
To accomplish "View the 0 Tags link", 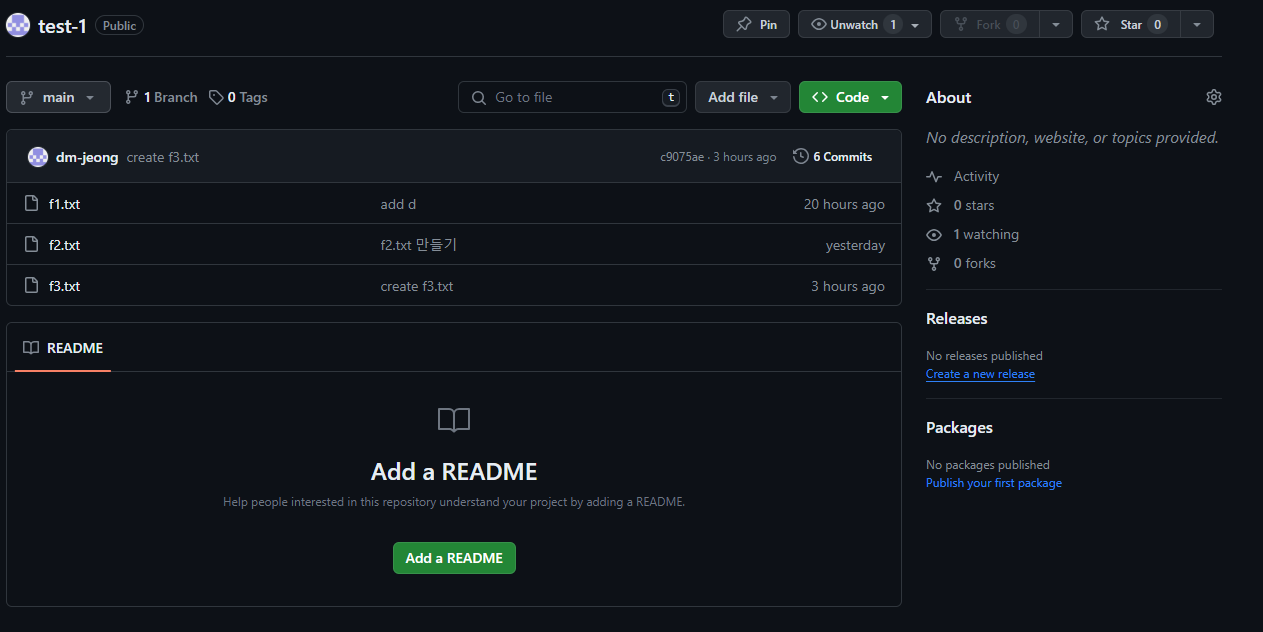I will (238, 97).
